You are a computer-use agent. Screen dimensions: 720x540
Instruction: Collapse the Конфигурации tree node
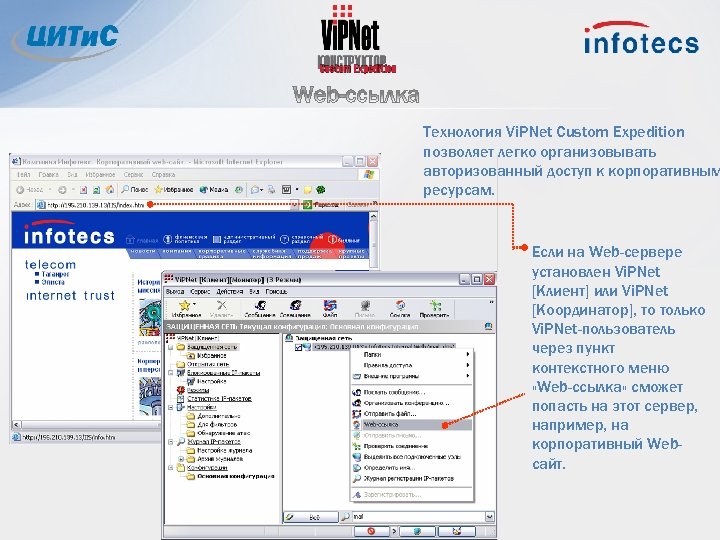171,468
